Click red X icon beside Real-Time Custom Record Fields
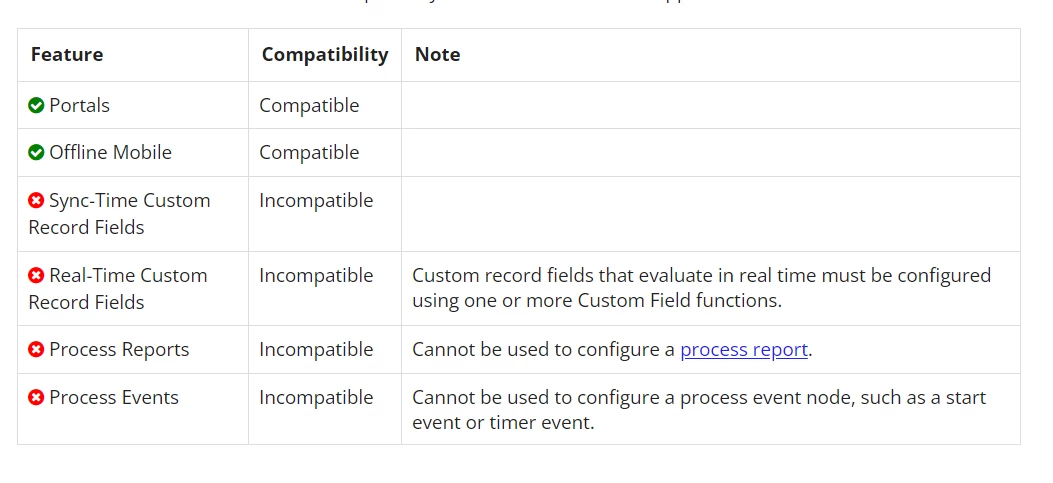Viewport: 1053px width, 483px height. tap(36, 275)
